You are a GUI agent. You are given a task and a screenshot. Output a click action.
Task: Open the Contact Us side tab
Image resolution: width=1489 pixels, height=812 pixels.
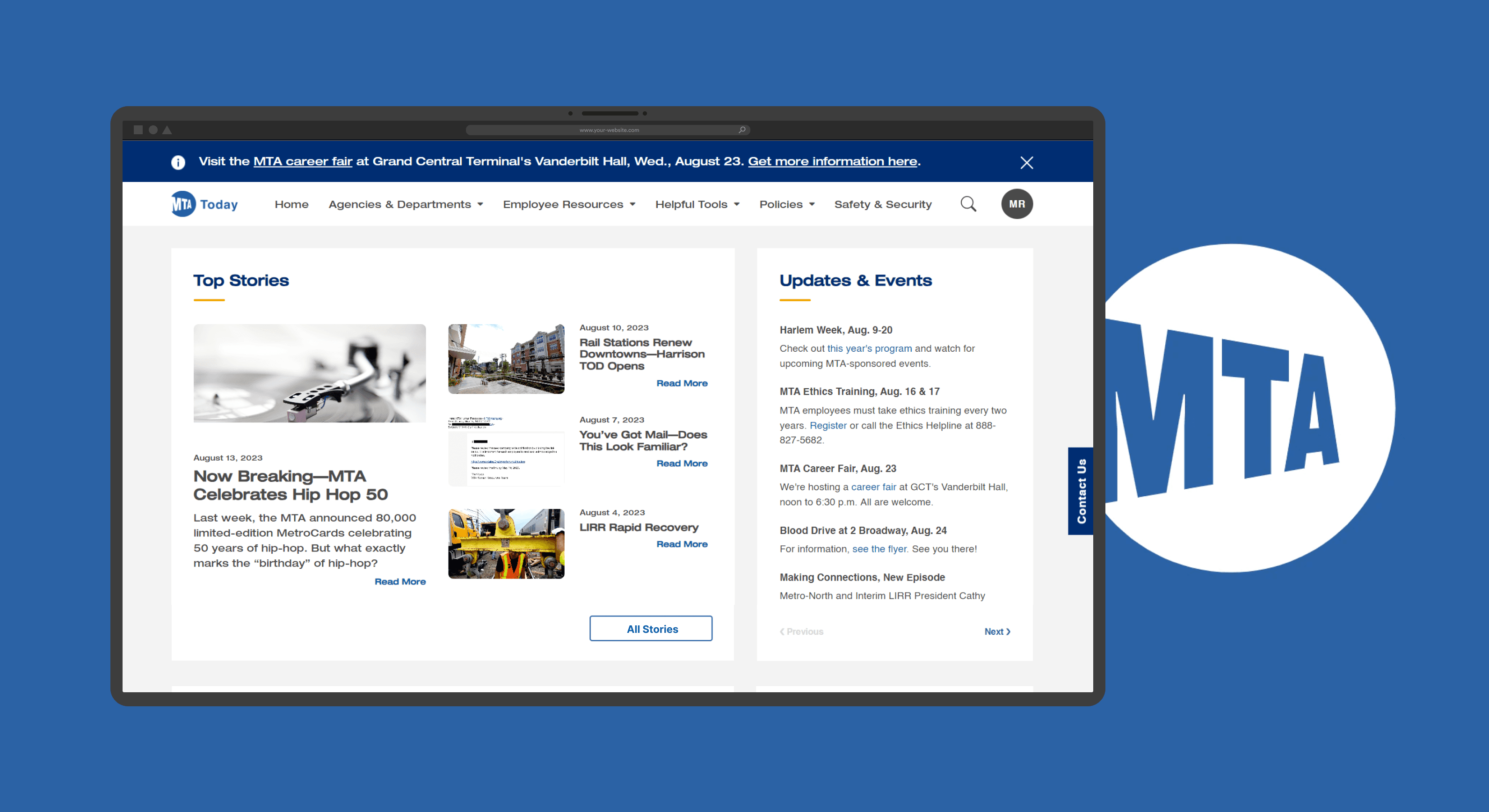tap(1080, 491)
